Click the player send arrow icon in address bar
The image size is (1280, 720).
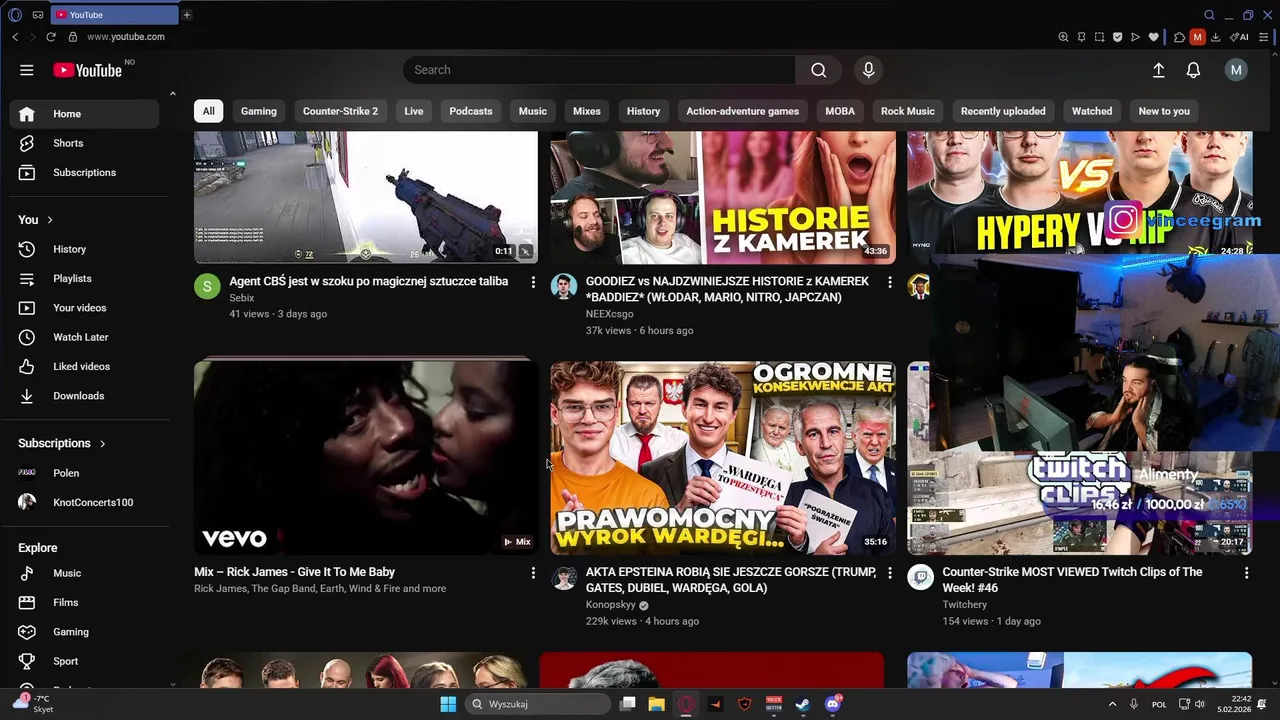pos(1135,37)
